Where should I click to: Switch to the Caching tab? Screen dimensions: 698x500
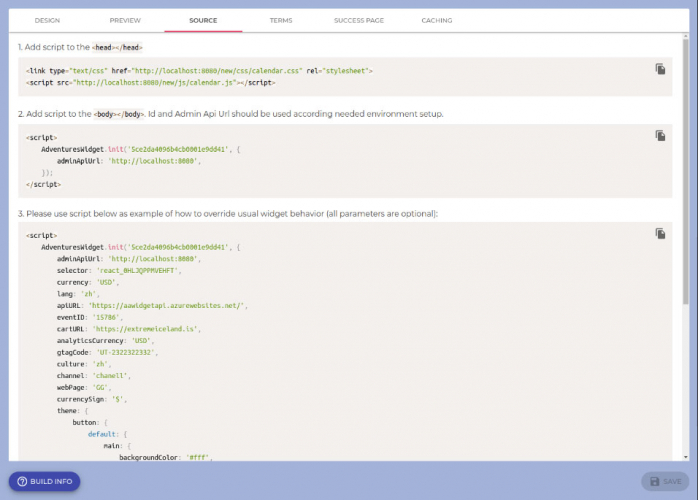(436, 20)
